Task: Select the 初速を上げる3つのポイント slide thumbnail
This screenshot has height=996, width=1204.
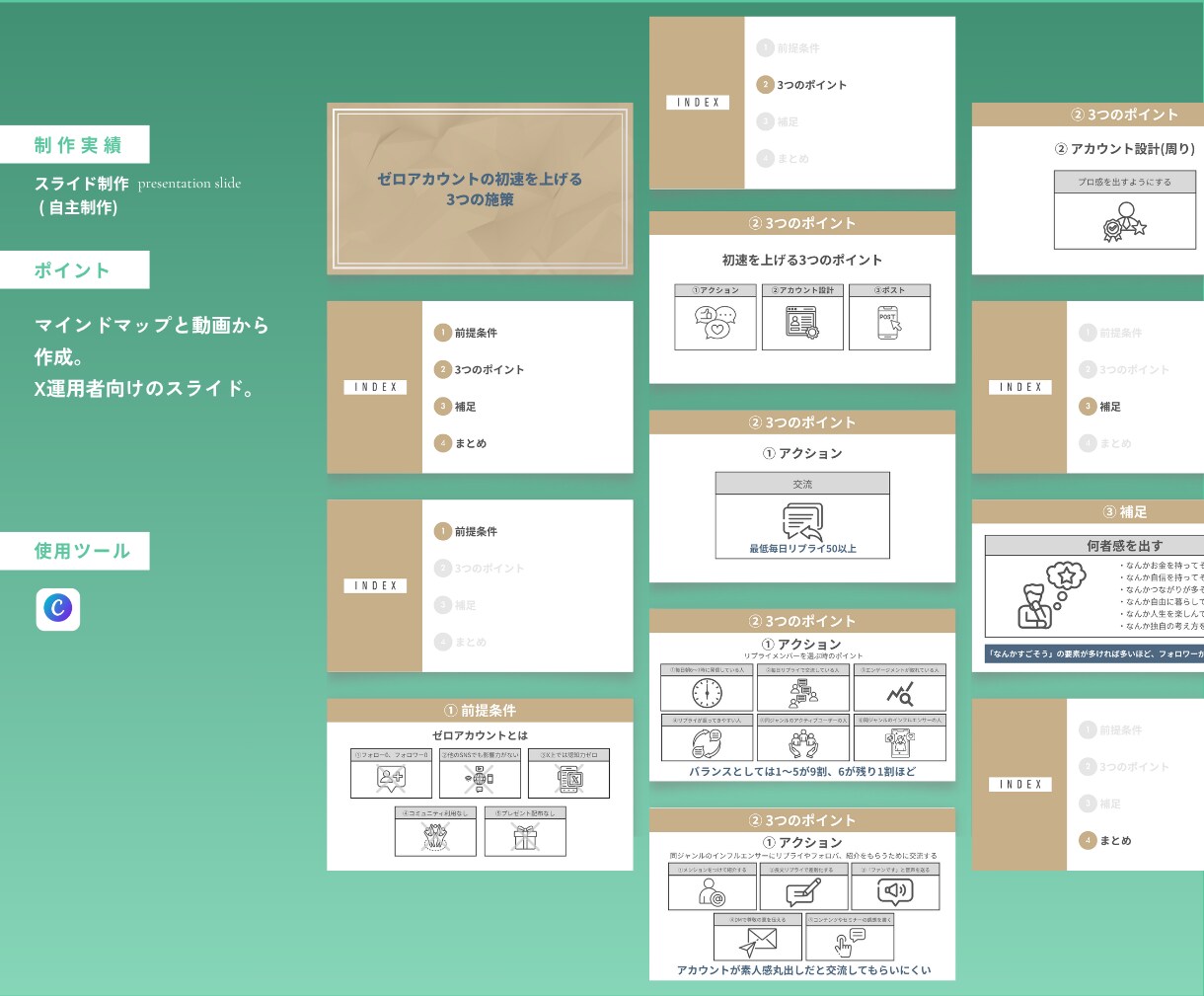Action: tap(802, 297)
